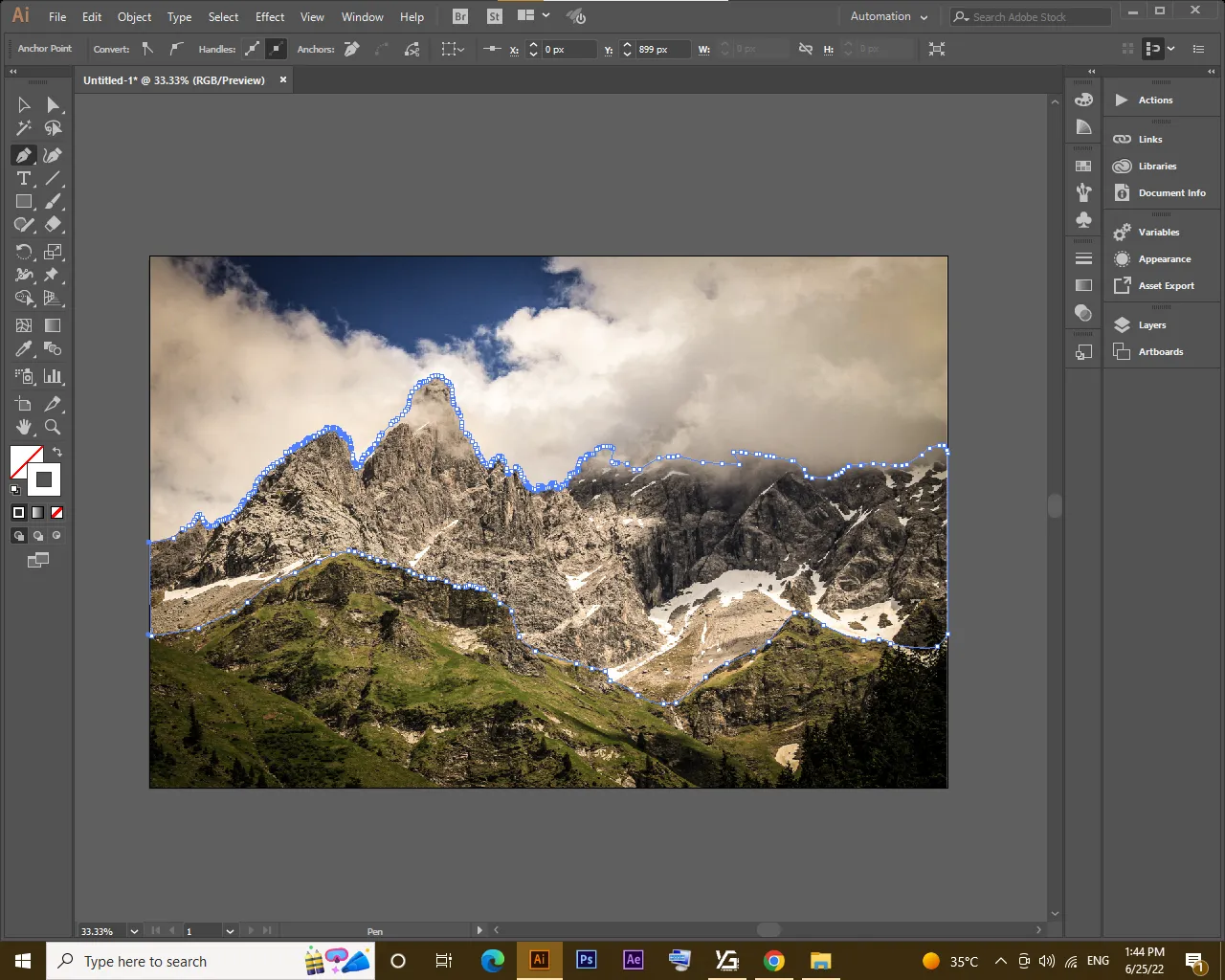Choose the Rectangle tool
Image resolution: width=1225 pixels, height=980 pixels.
tap(24, 202)
